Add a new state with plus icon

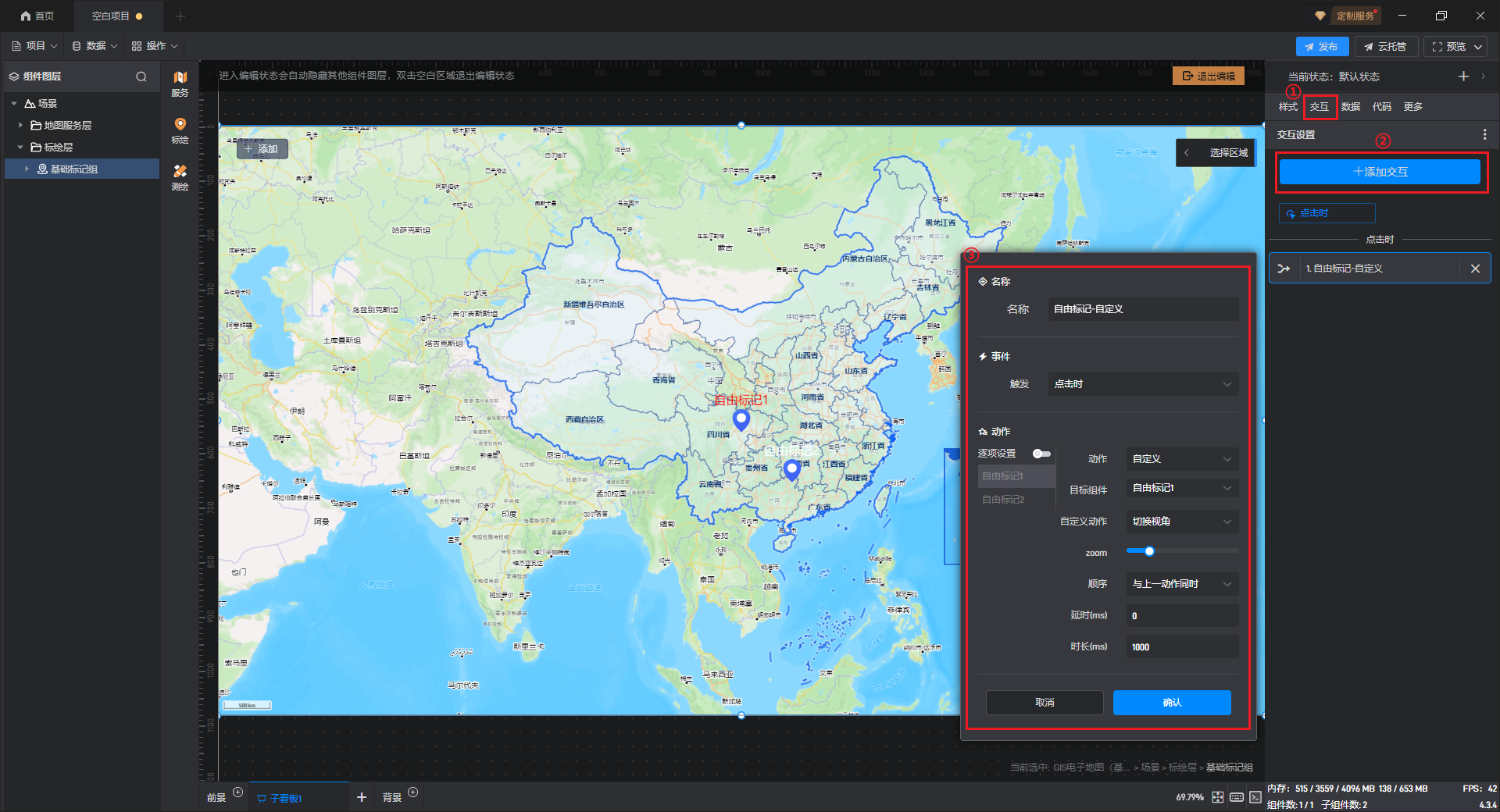pos(1463,77)
